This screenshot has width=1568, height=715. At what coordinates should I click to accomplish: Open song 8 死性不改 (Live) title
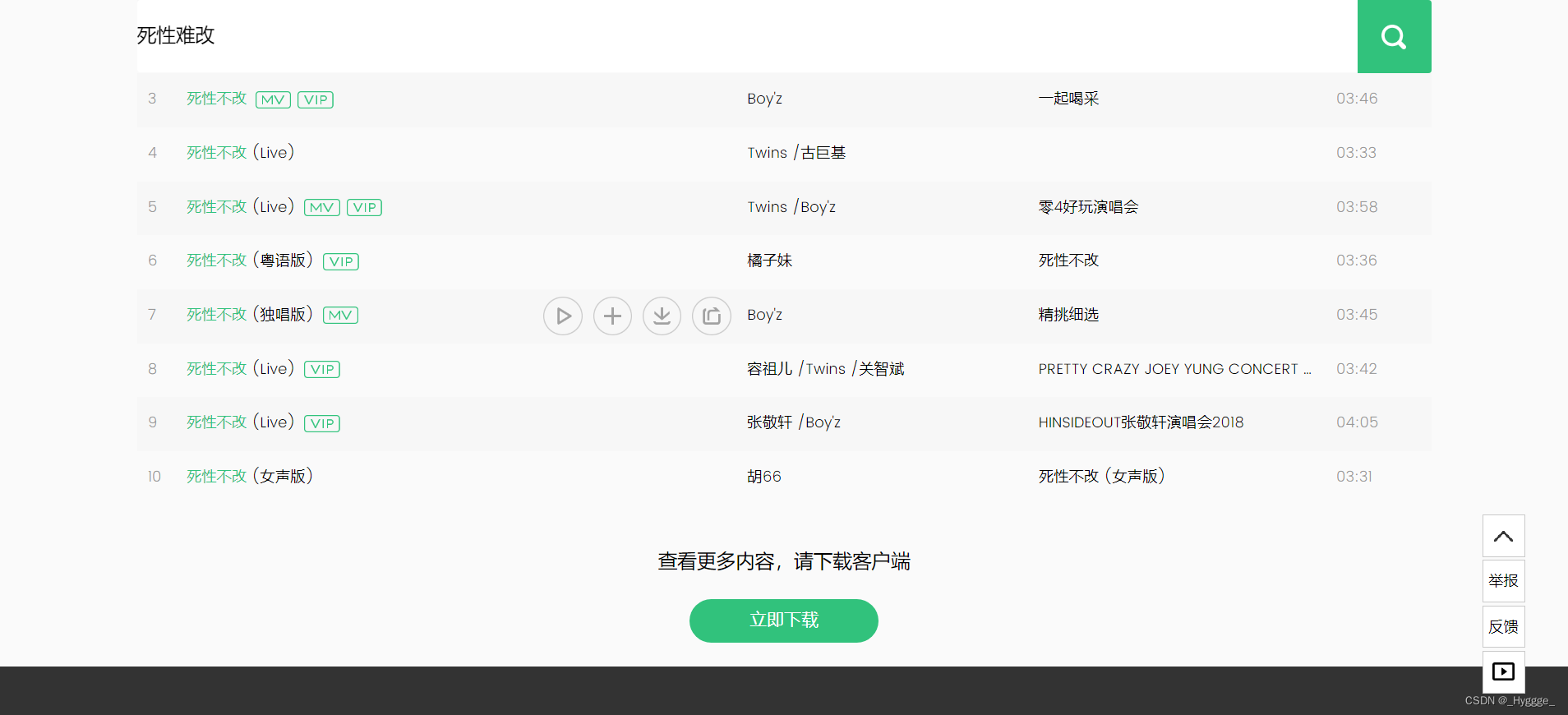point(240,369)
